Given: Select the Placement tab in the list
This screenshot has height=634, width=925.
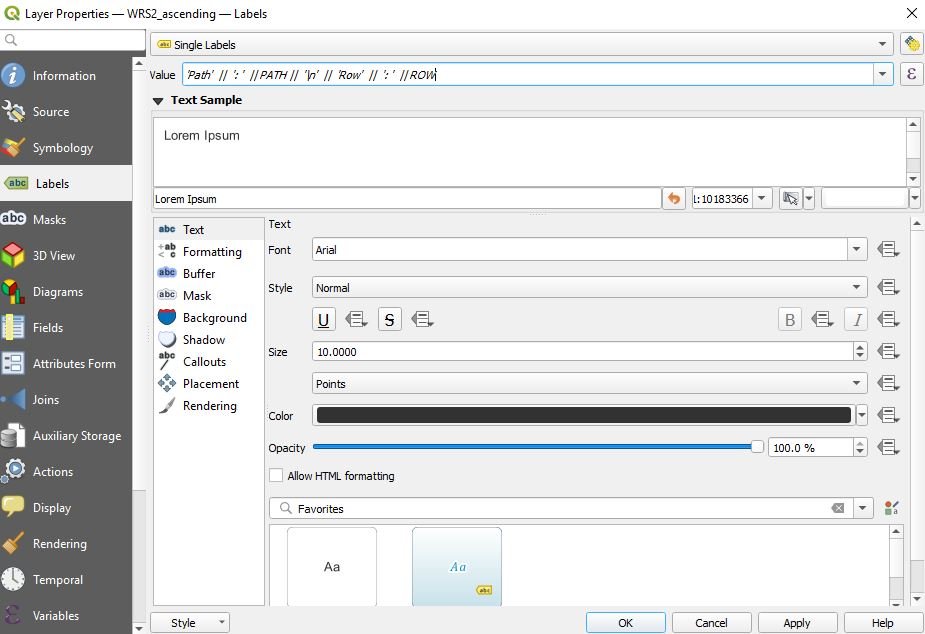Looking at the screenshot, I should (210, 384).
